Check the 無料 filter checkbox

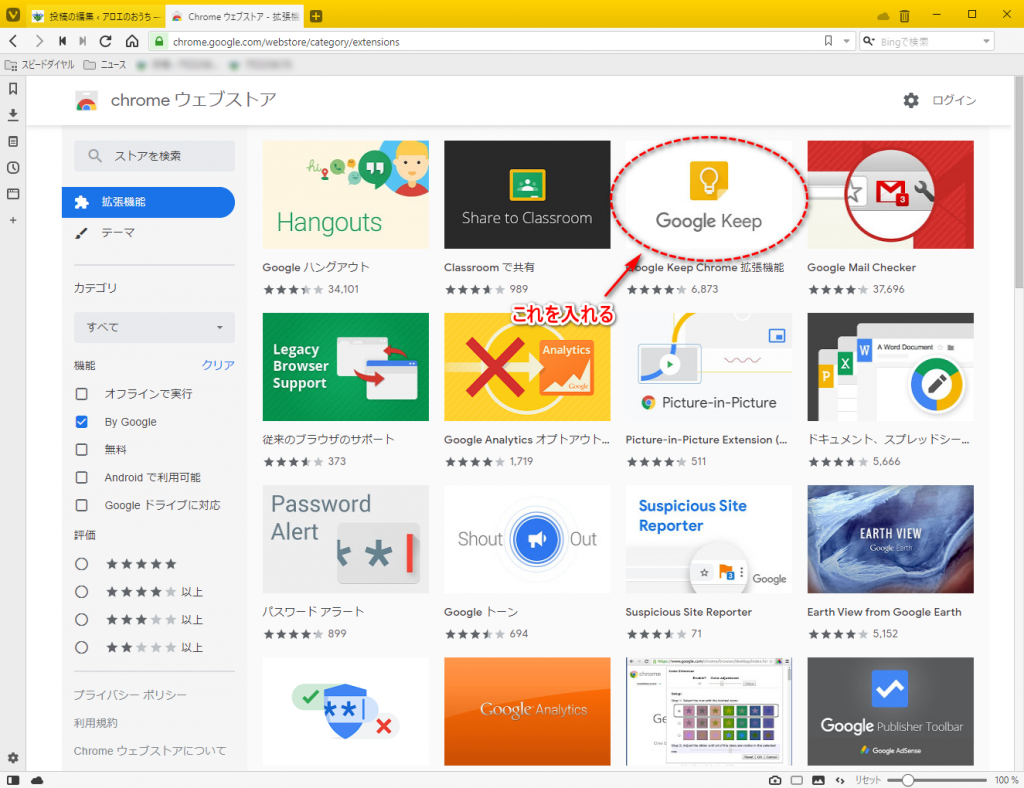pyautogui.click(x=82, y=450)
